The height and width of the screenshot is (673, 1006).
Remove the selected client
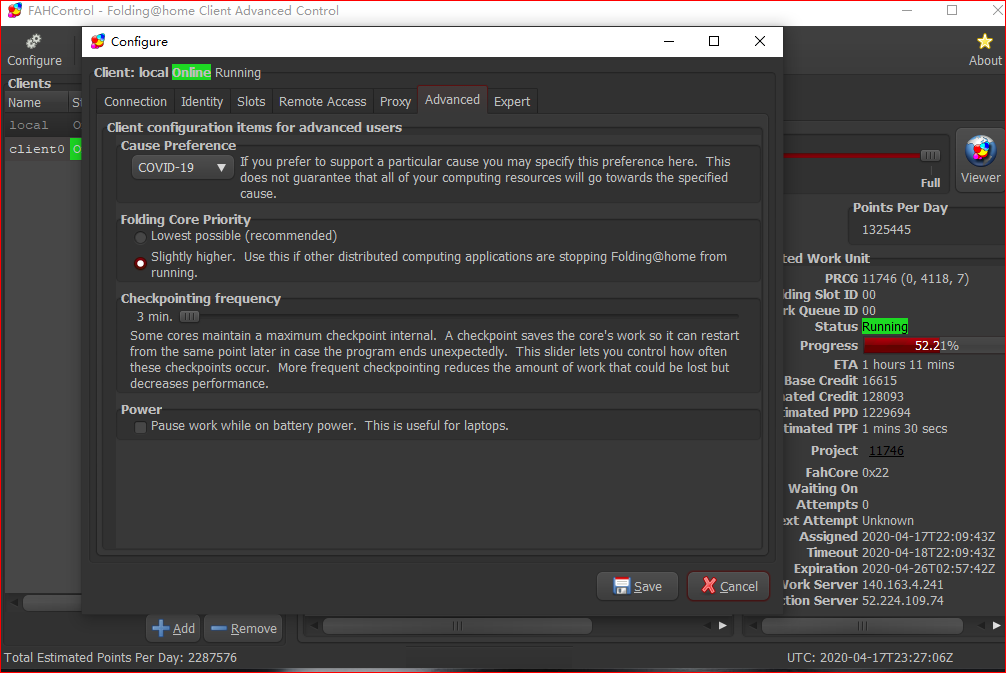tap(244, 629)
